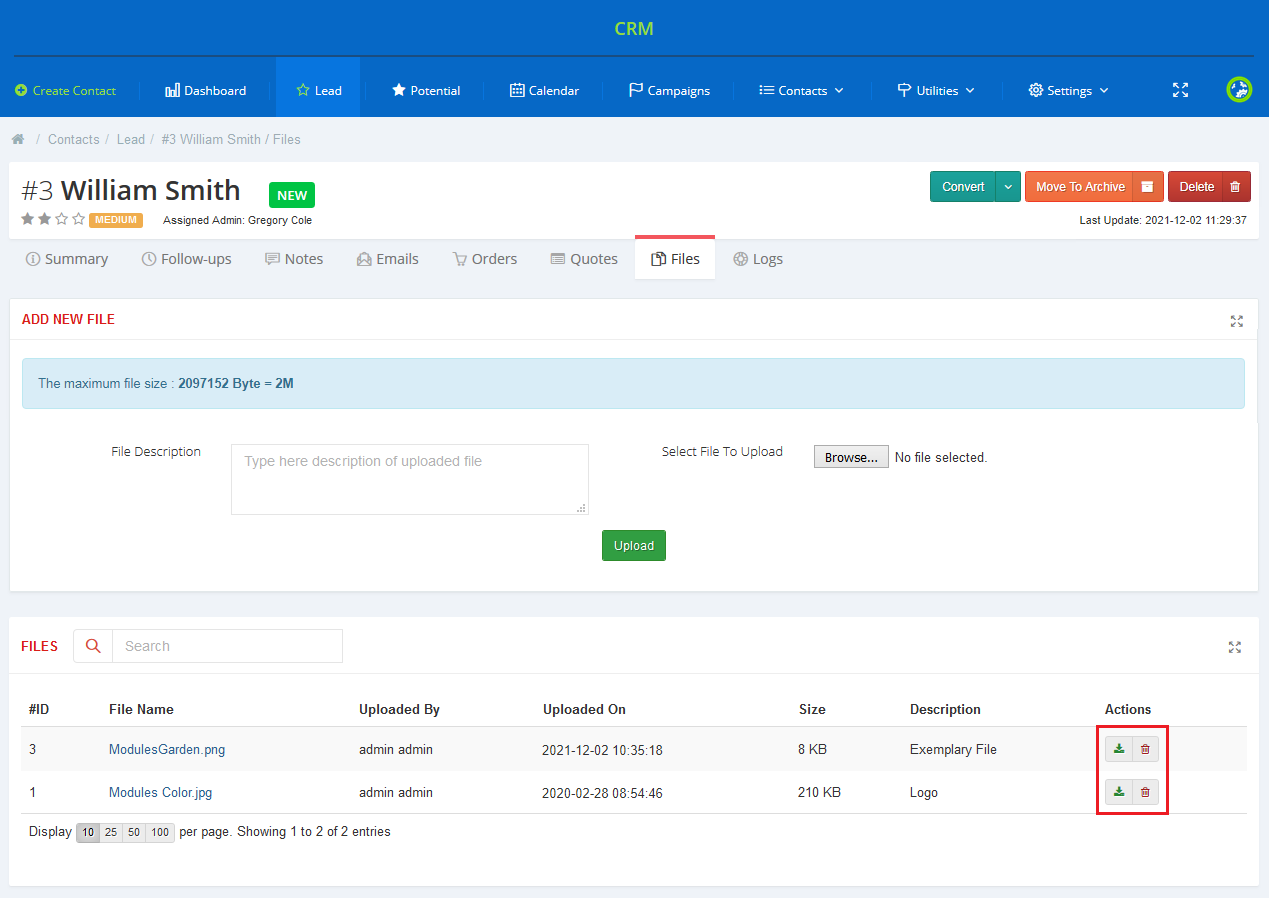
Task: Open ModulesGarden.png file link
Action: pyautogui.click(x=167, y=749)
